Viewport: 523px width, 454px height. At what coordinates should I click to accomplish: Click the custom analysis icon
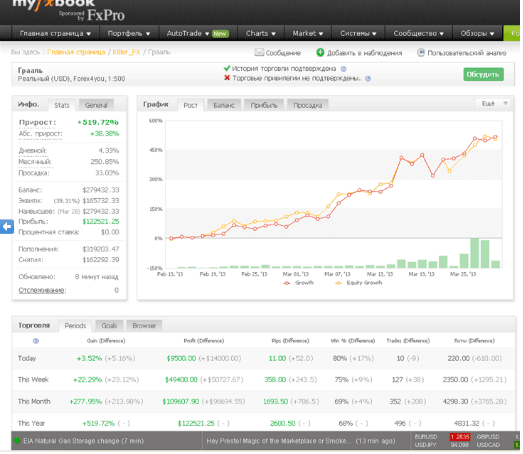click(x=421, y=52)
